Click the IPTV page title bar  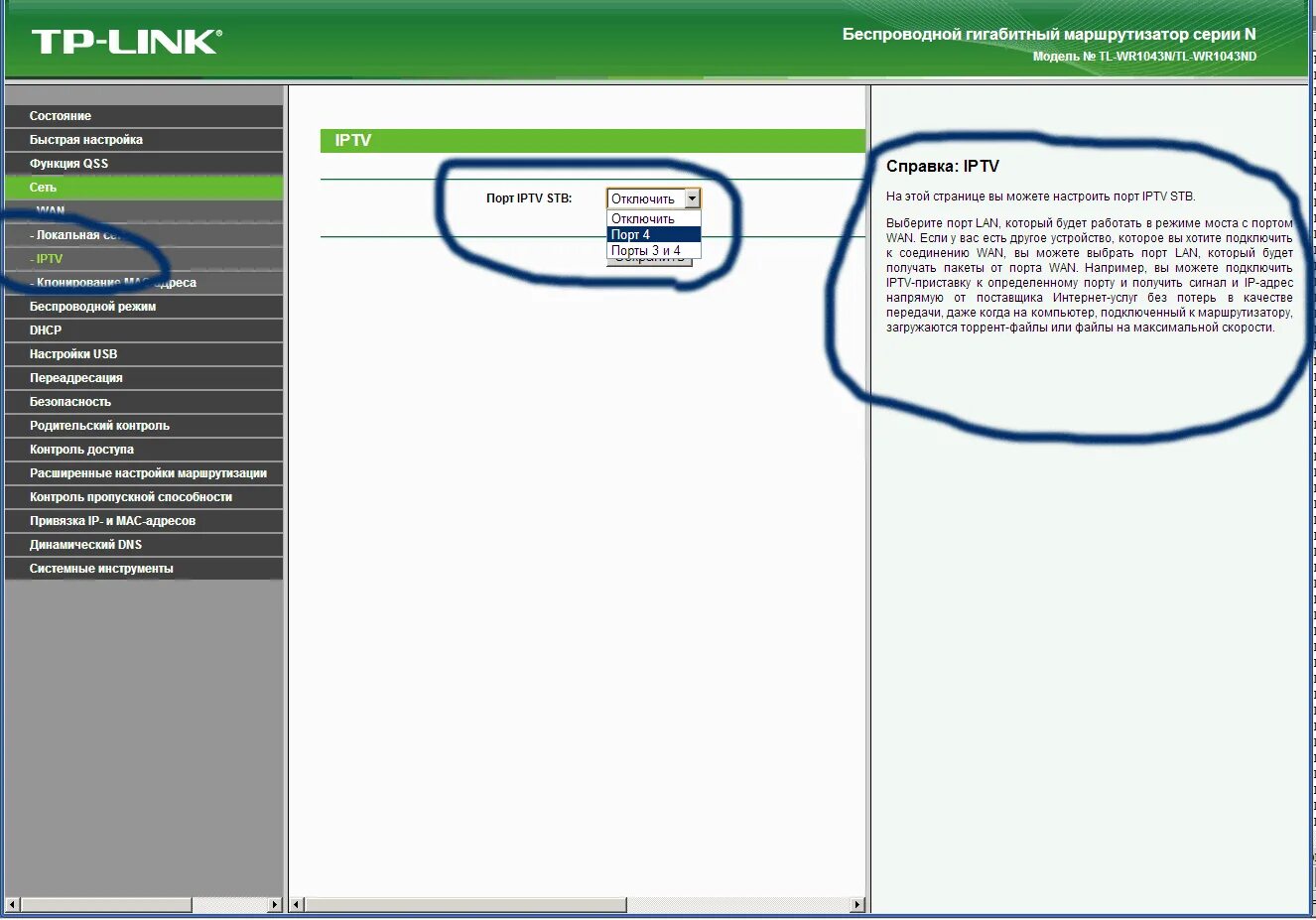(592, 141)
